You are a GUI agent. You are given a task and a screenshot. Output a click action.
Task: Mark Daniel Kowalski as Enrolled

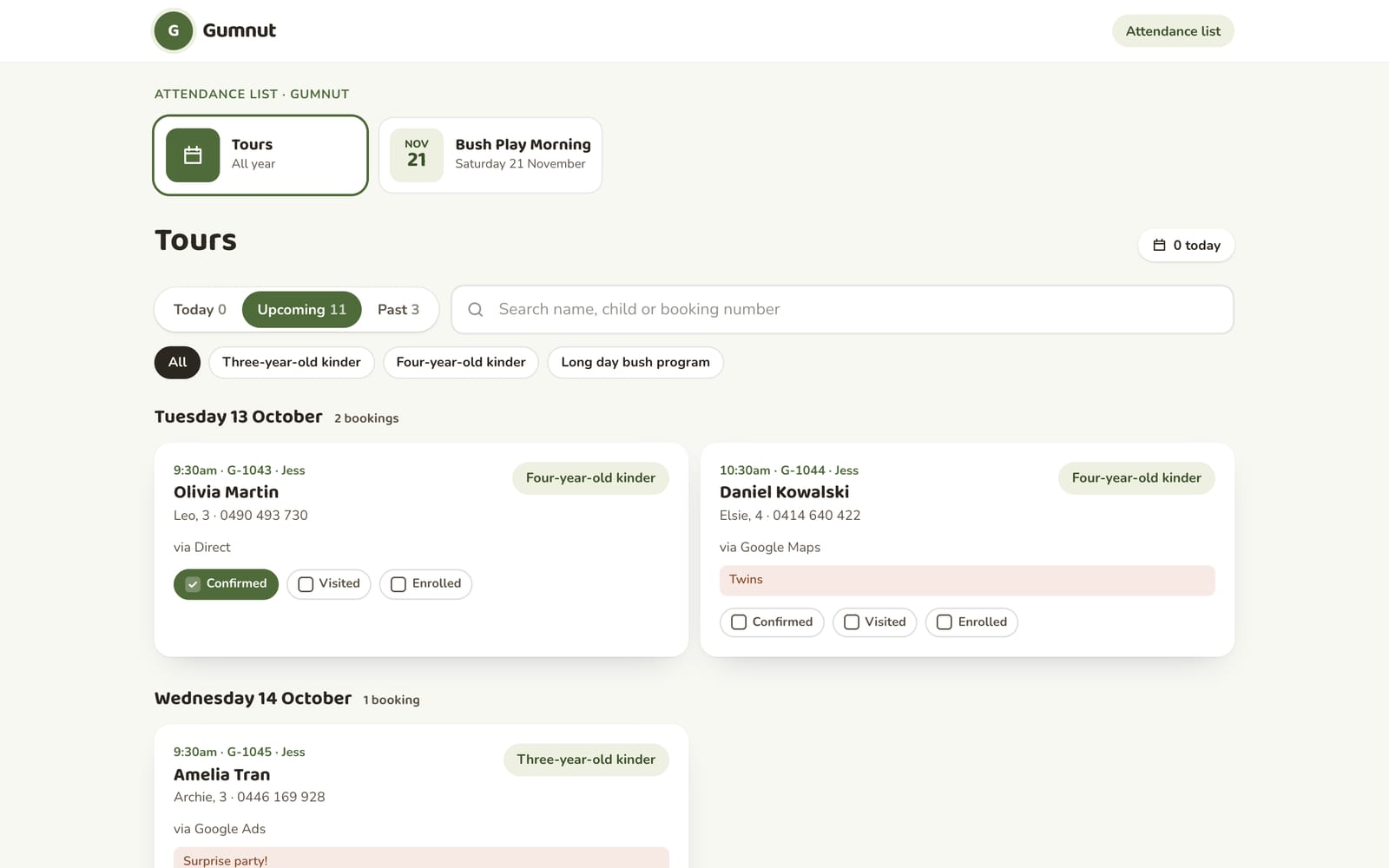coord(972,622)
